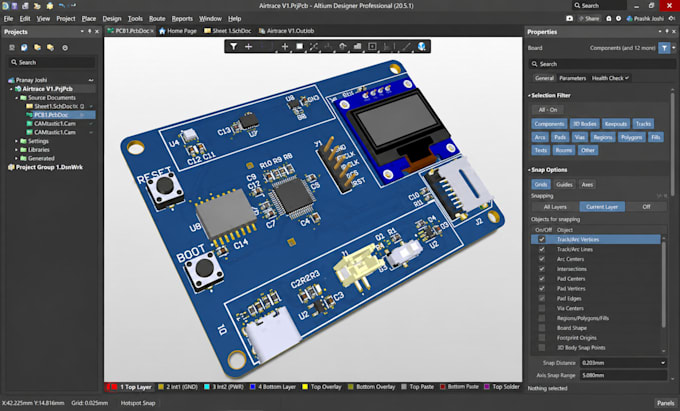Click the second icon in title bar quick access
This screenshot has height=411, width=680.
click(x=15, y=6)
